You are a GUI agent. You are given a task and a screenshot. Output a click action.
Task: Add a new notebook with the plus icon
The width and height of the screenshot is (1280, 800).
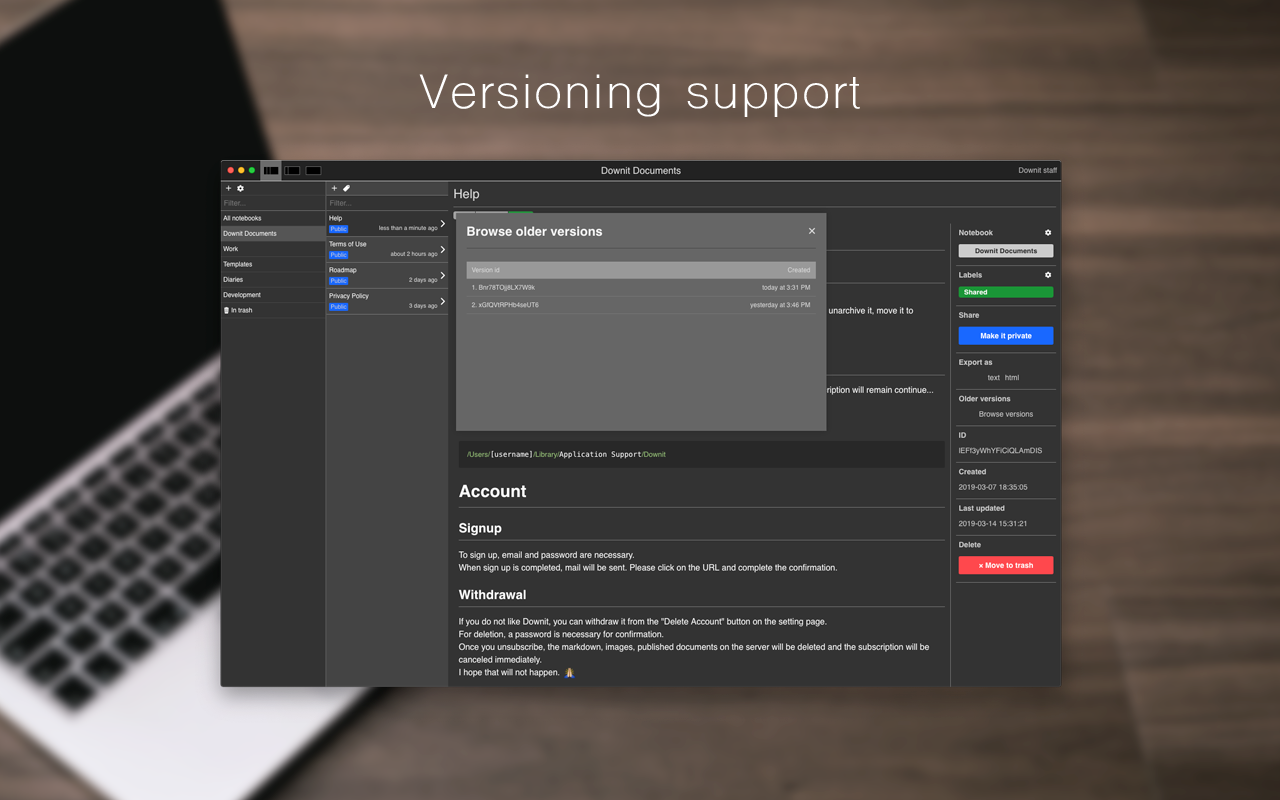(228, 188)
